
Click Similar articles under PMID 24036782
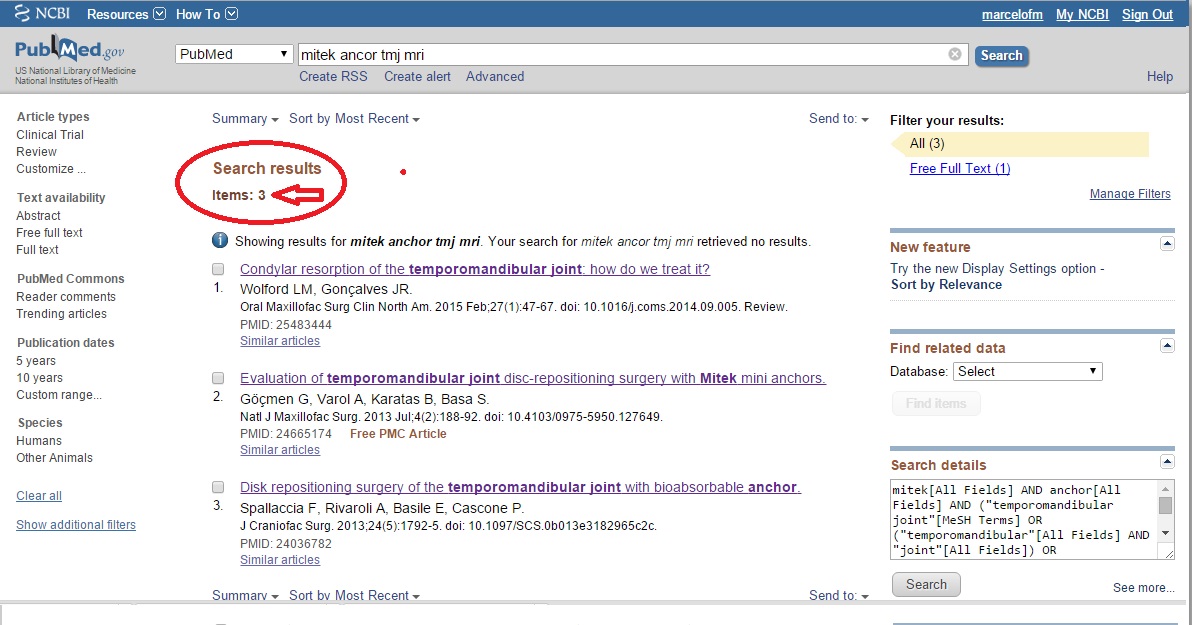280,560
